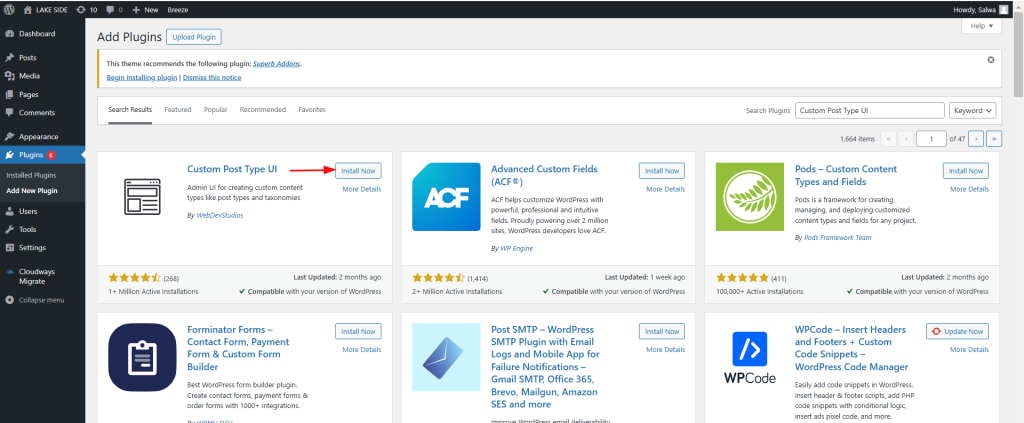The image size is (1024, 423).
Task: Click the Forminator clipboard logo
Action: click(142, 357)
